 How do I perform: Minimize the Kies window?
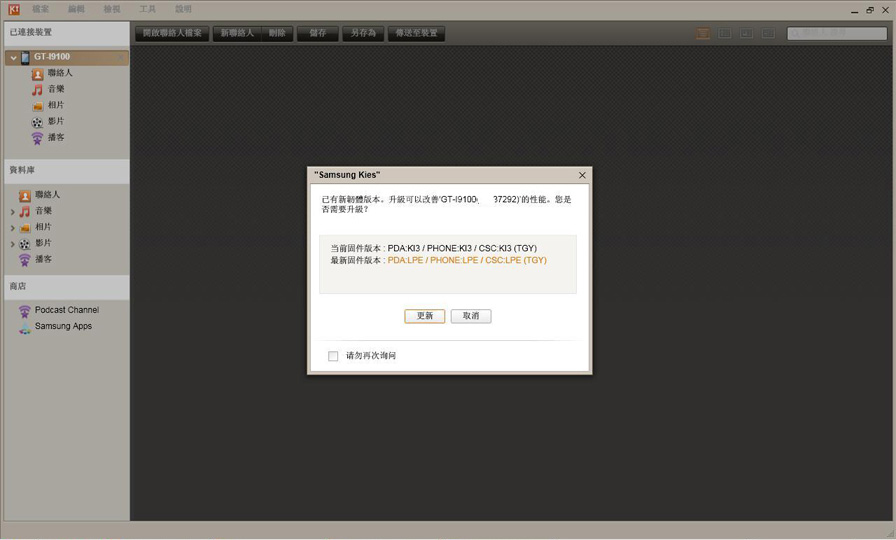[x=854, y=10]
